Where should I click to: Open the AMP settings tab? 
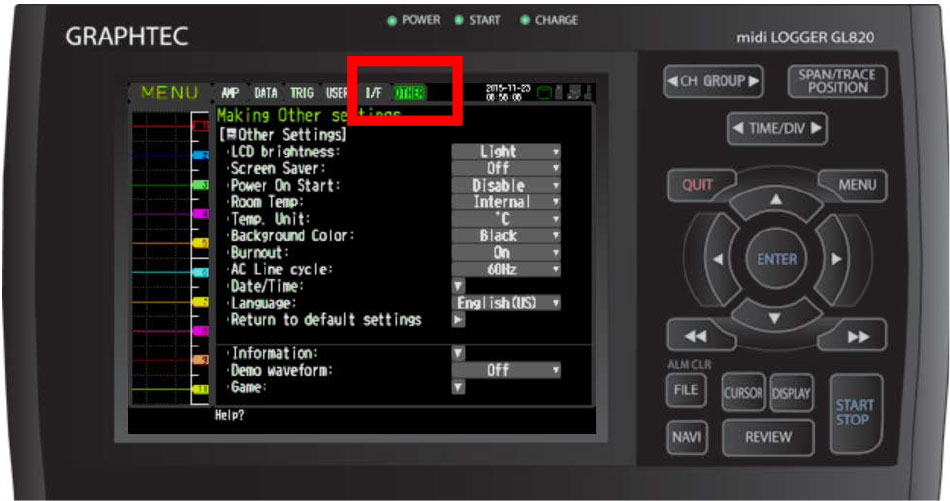(230, 93)
